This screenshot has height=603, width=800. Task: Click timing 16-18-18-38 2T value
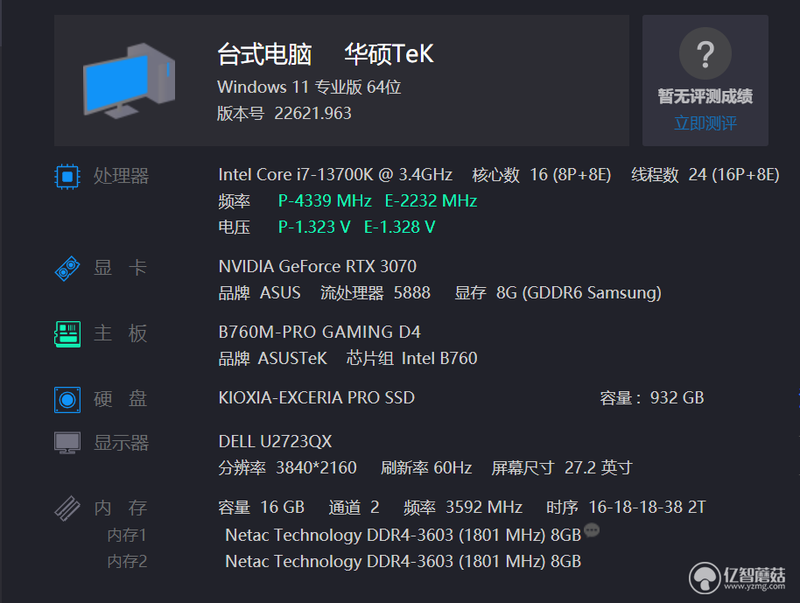647,507
